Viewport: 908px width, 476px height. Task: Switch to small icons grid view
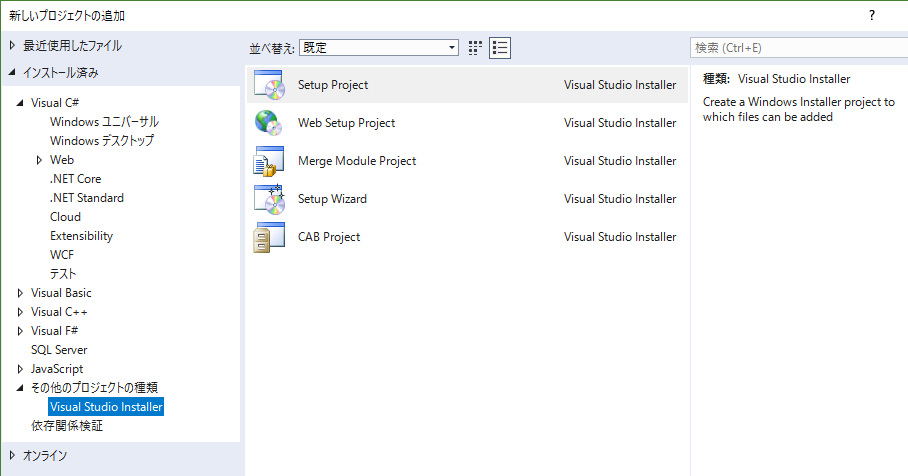pos(475,48)
